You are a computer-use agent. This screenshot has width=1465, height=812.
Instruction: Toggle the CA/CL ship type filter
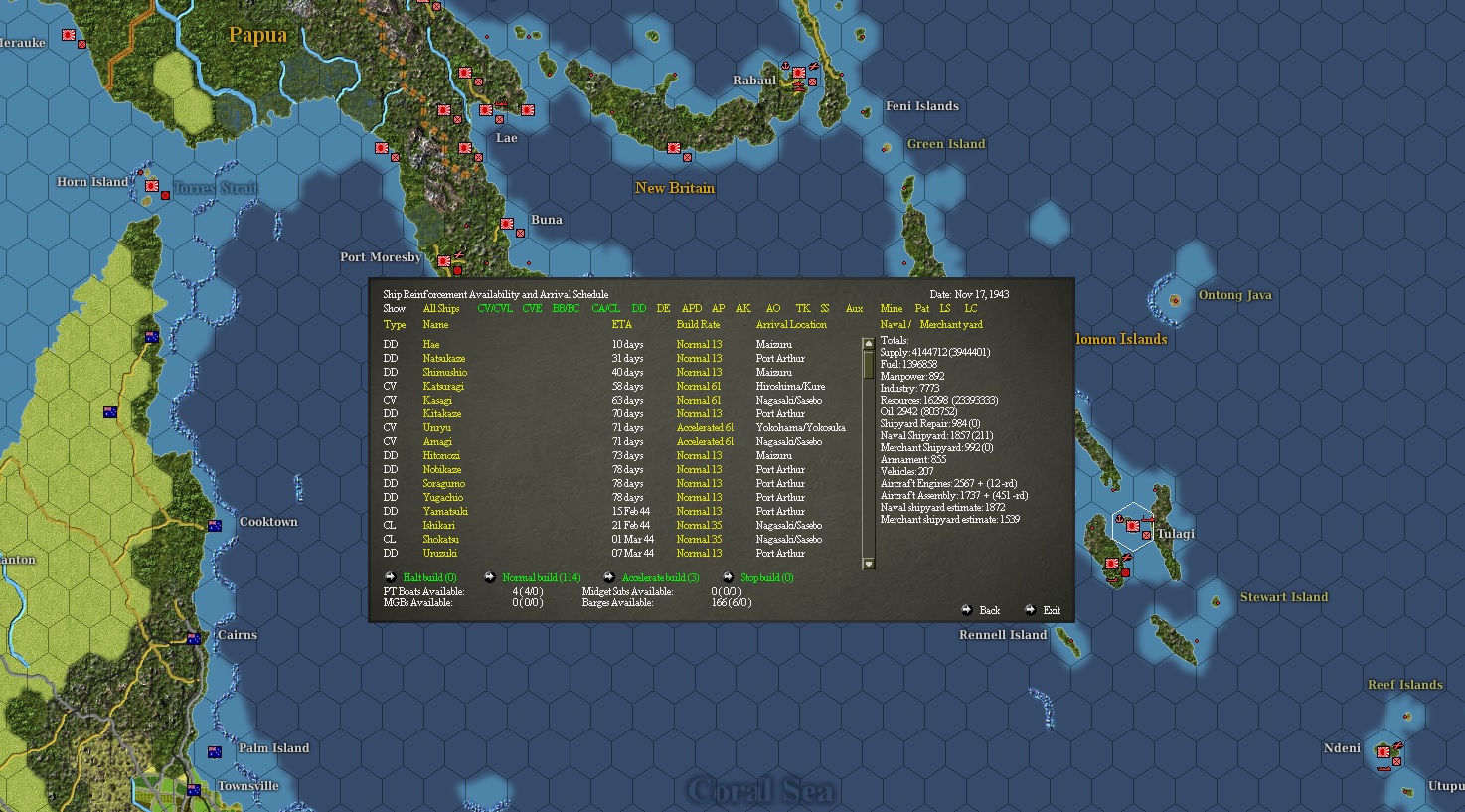tap(605, 309)
